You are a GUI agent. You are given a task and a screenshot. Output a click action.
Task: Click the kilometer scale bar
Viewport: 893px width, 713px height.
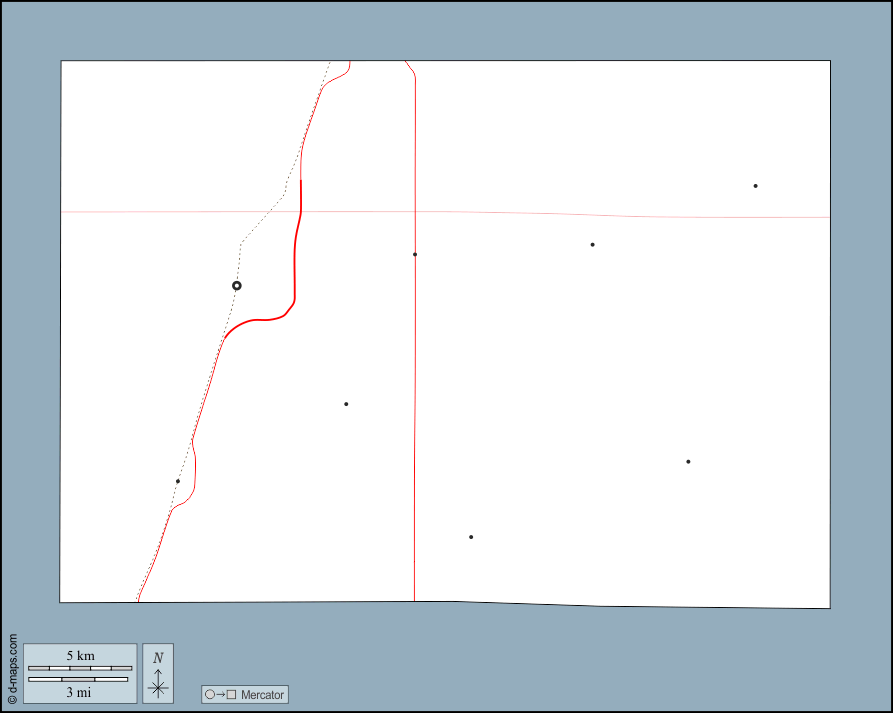tap(80, 668)
